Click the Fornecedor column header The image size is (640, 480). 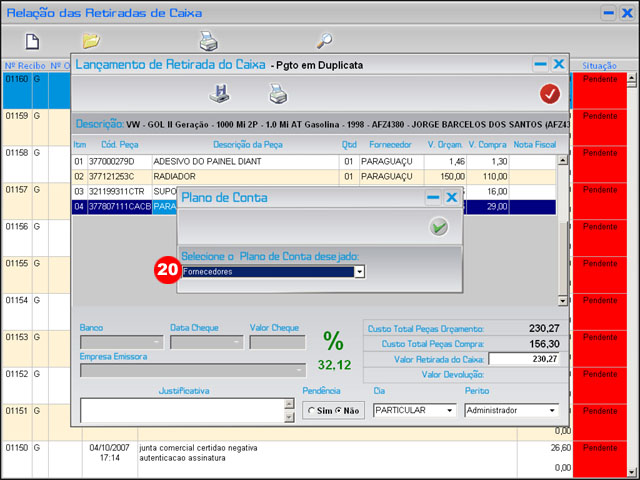pos(389,144)
